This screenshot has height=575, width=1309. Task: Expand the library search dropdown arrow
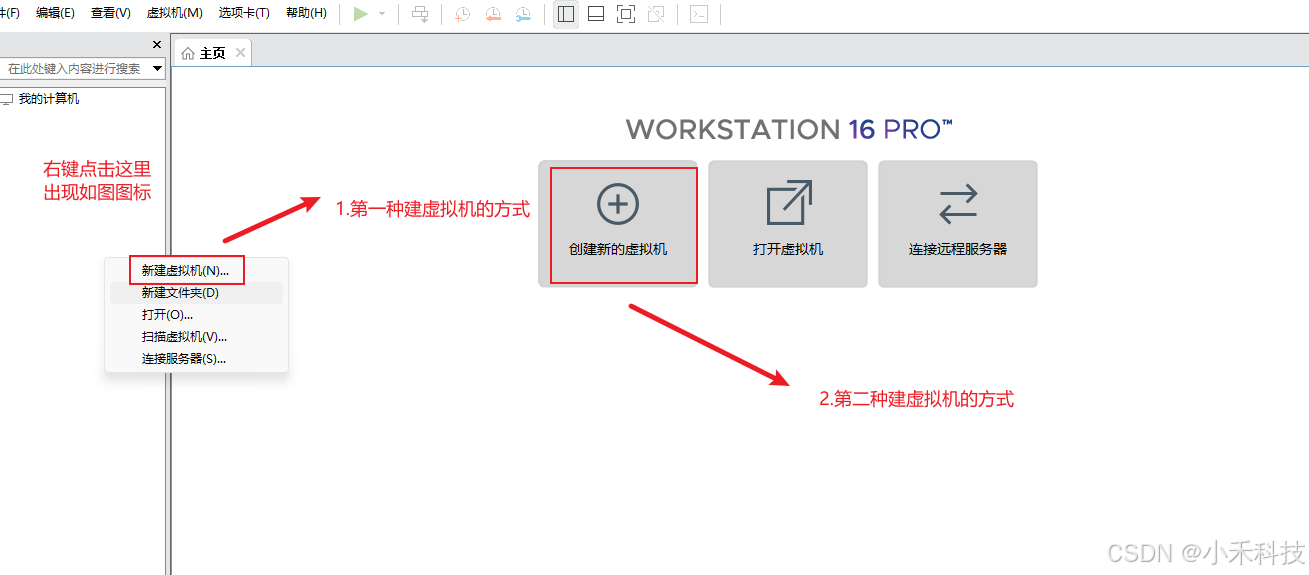click(x=158, y=69)
